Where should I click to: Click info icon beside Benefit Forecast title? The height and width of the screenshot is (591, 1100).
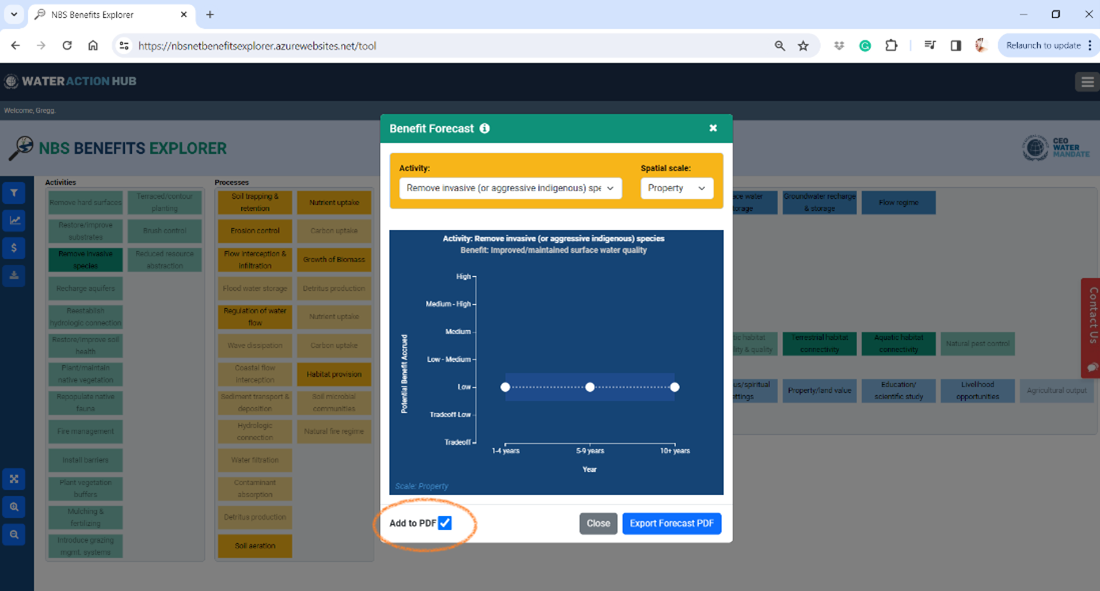(x=485, y=129)
